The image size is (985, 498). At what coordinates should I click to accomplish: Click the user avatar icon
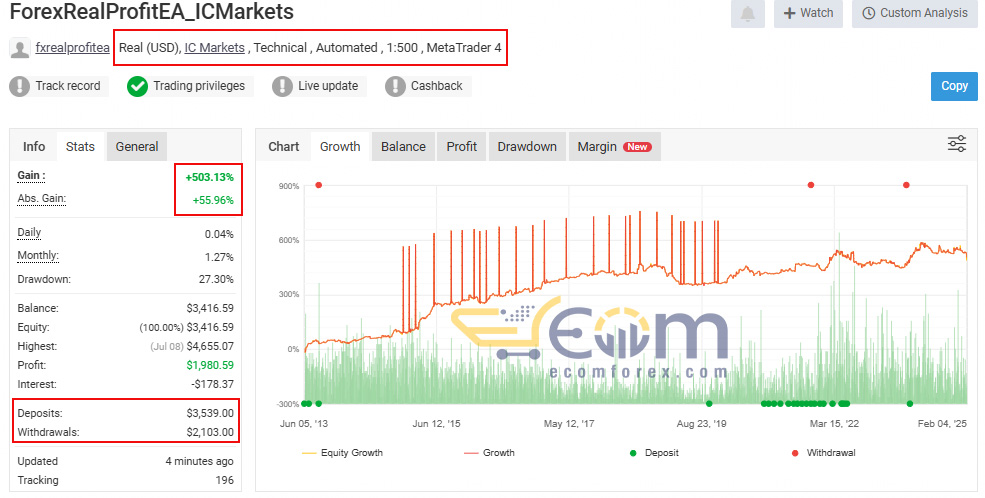click(20, 48)
